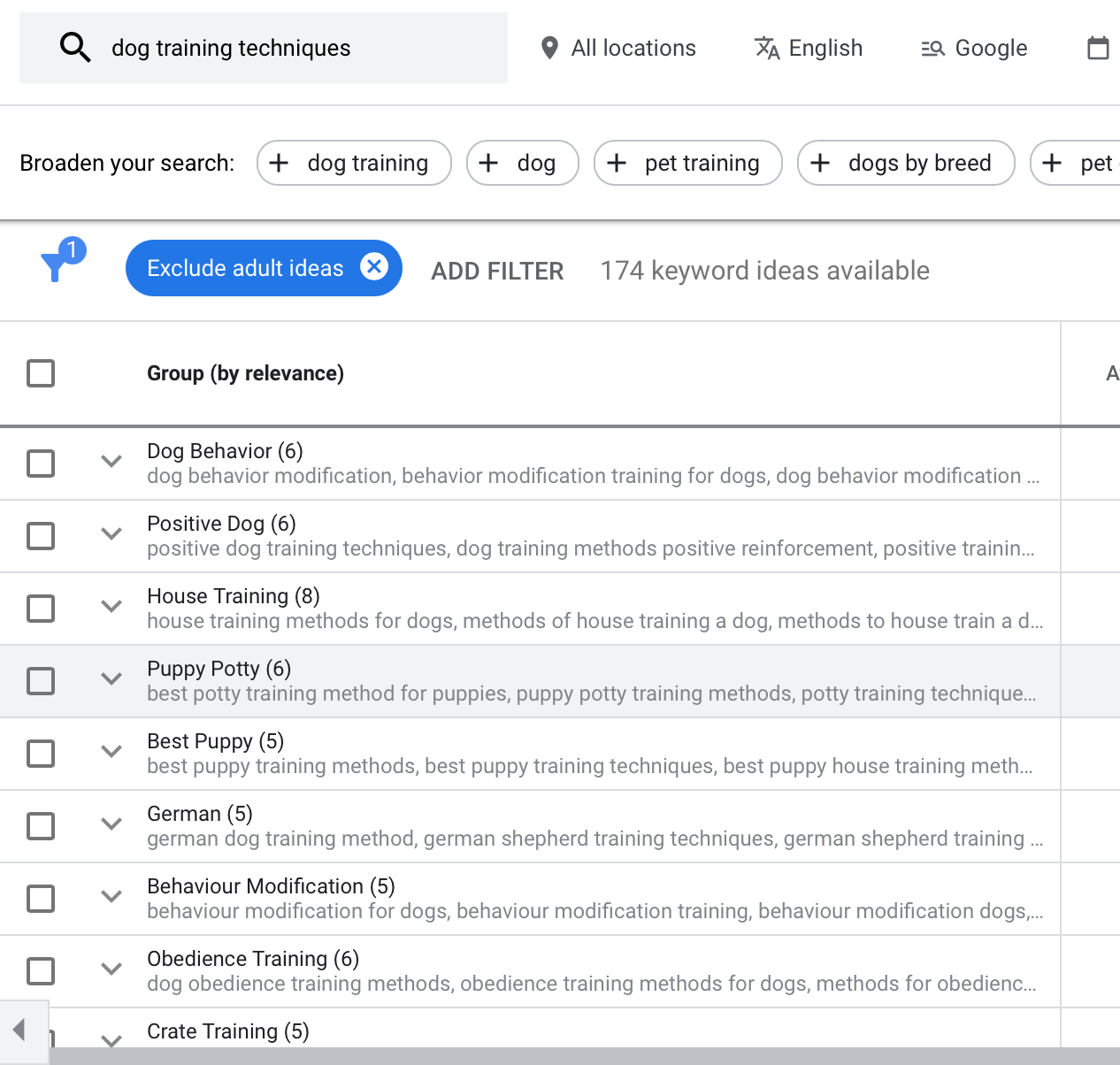The image size is (1120, 1065).
Task: Check the Behaviour Modification group checkbox
Action: tap(41, 899)
